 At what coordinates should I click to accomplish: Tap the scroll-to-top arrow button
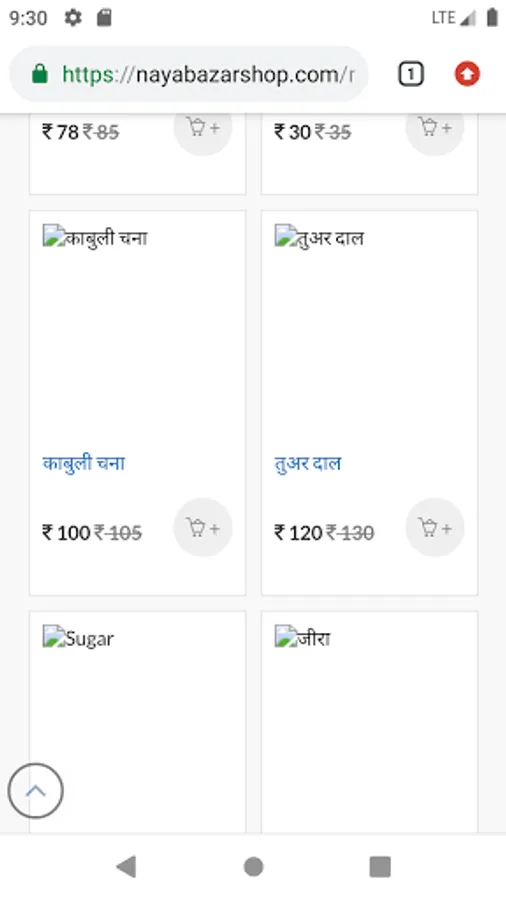point(36,790)
